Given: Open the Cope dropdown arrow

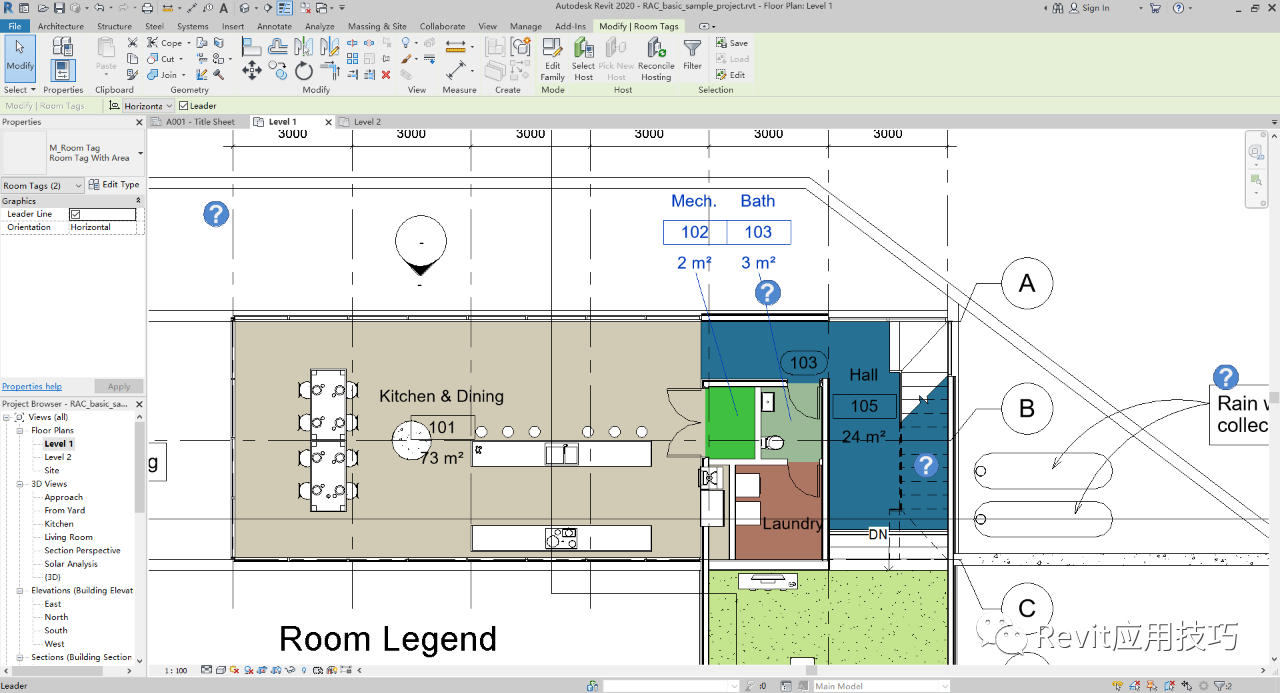Looking at the screenshot, I should [189, 43].
